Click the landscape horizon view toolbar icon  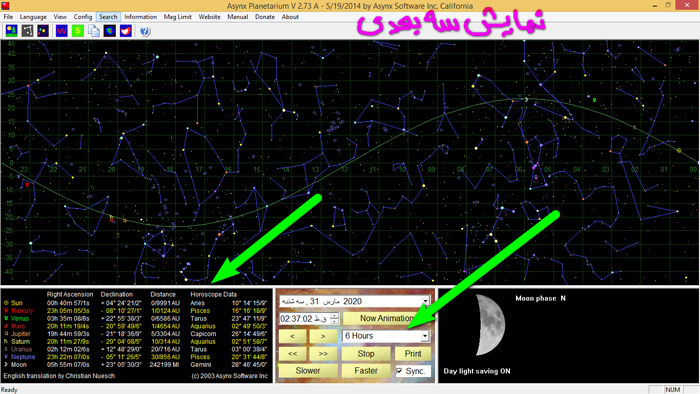click(x=12, y=31)
